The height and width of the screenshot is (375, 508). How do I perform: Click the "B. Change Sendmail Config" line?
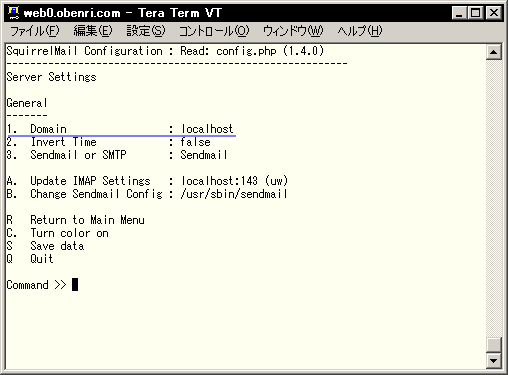click(x=147, y=194)
